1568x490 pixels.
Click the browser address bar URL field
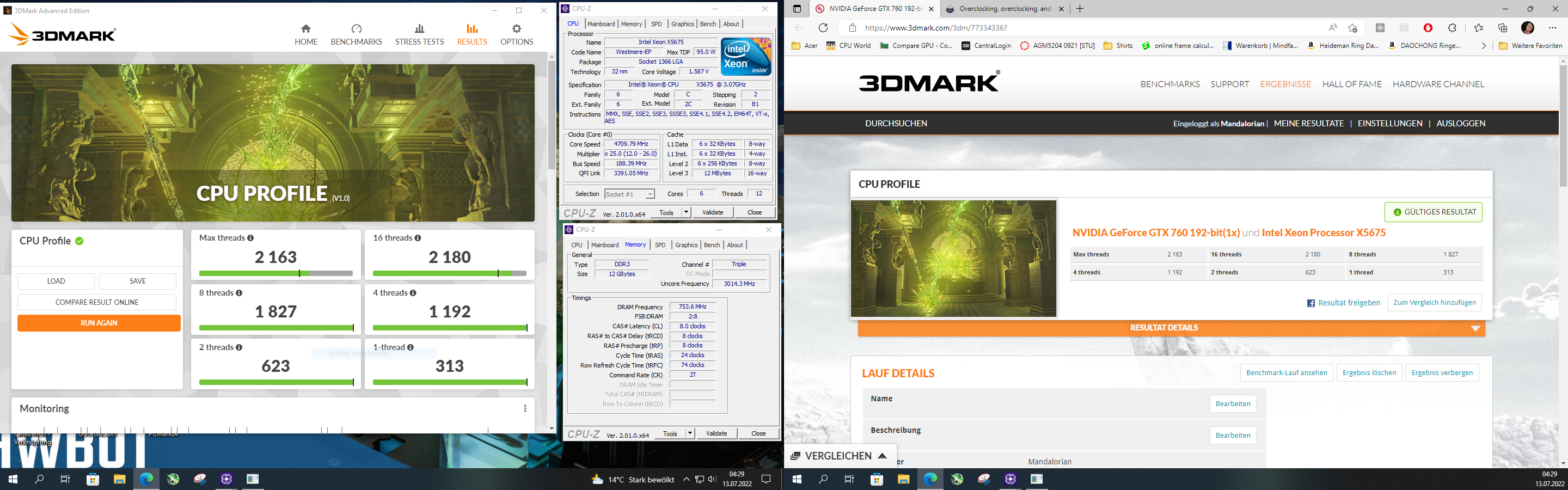1083,28
